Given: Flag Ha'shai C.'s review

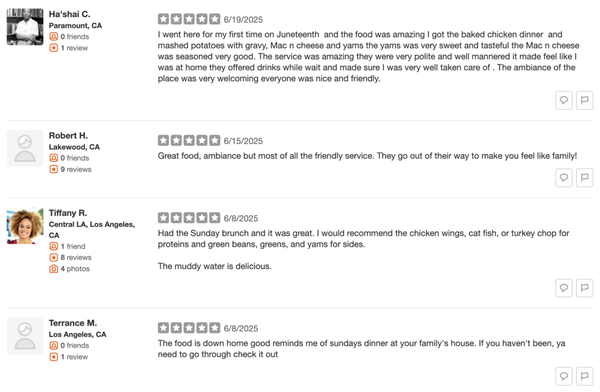Looking at the screenshot, I should [584, 101].
